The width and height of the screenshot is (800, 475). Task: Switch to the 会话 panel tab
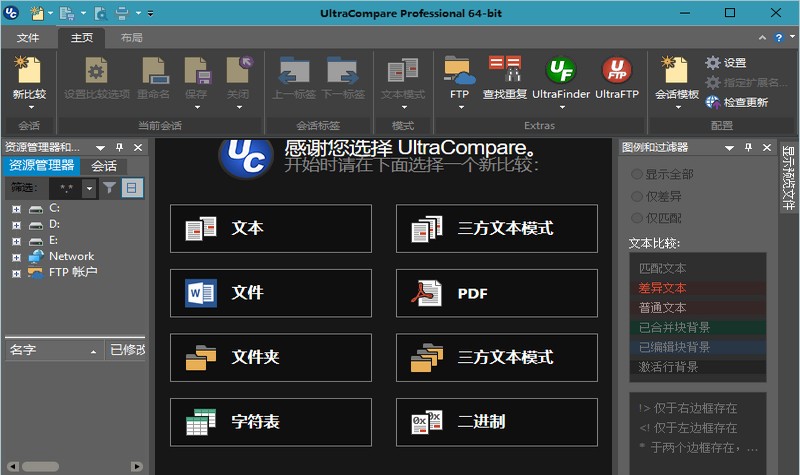click(104, 166)
